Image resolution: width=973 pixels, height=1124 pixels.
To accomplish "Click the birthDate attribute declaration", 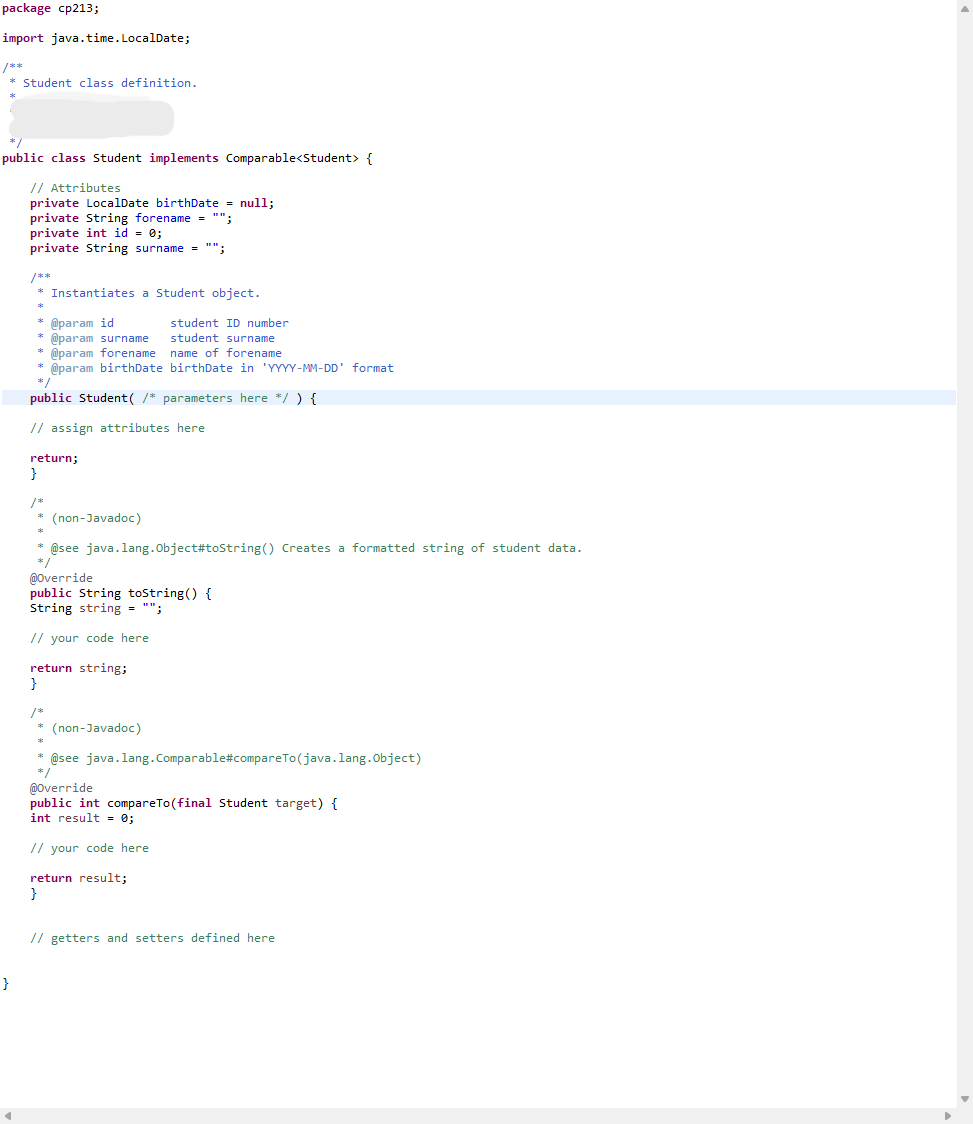I will 150,202.
